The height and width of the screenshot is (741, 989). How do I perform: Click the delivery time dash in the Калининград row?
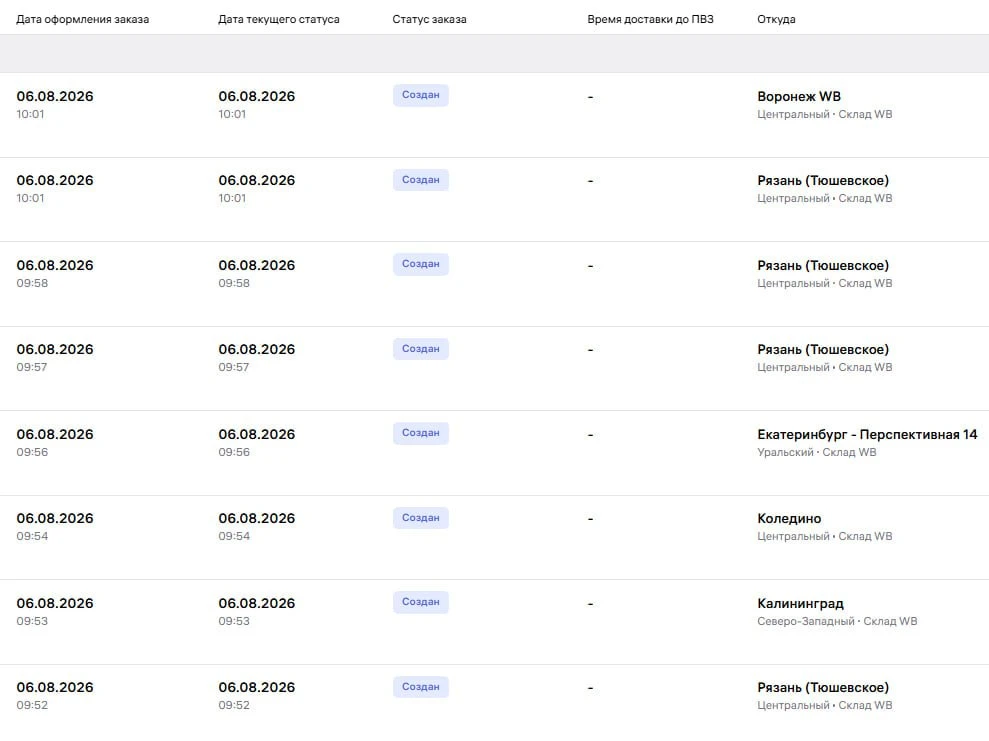590,604
